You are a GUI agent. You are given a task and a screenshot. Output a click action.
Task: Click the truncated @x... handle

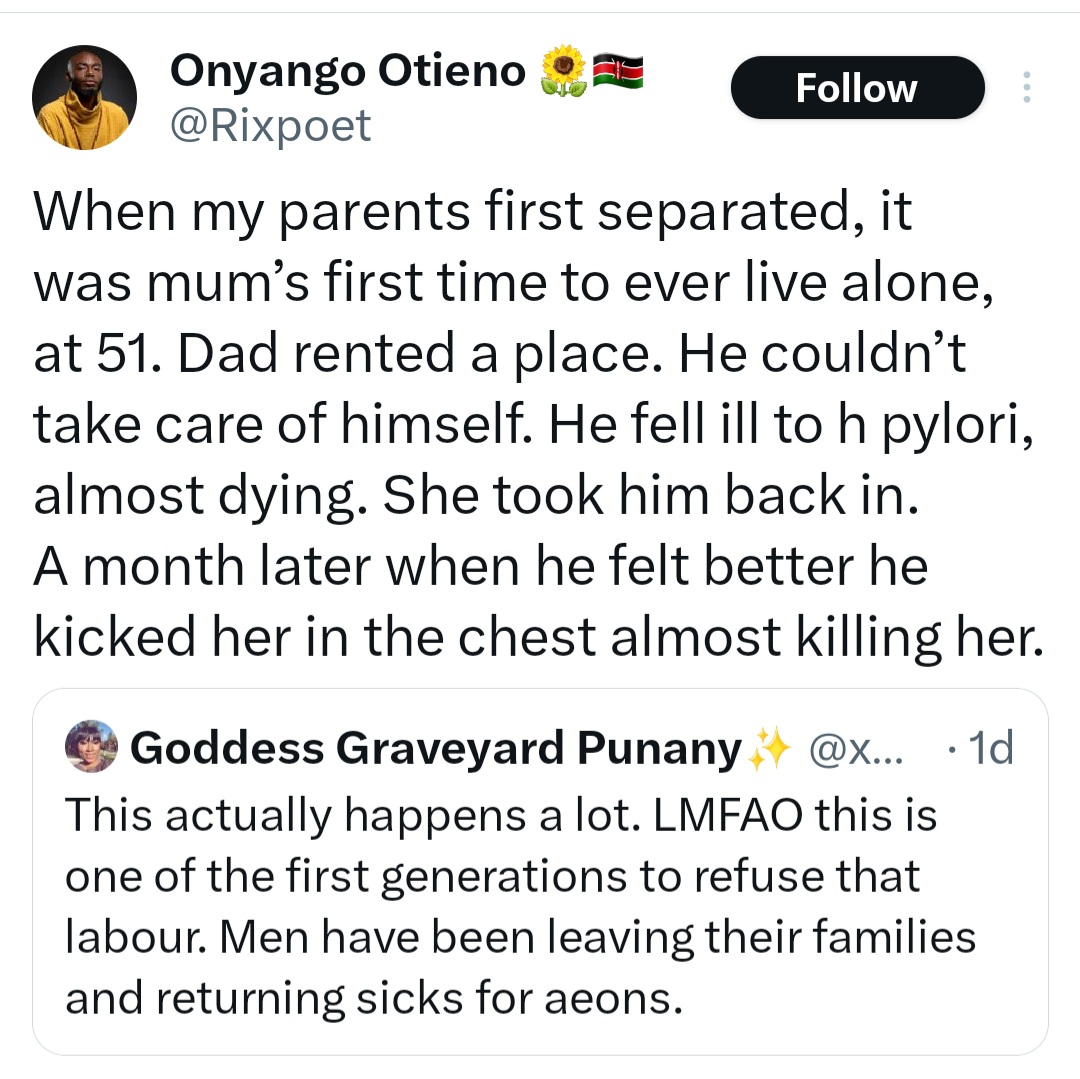(x=853, y=747)
